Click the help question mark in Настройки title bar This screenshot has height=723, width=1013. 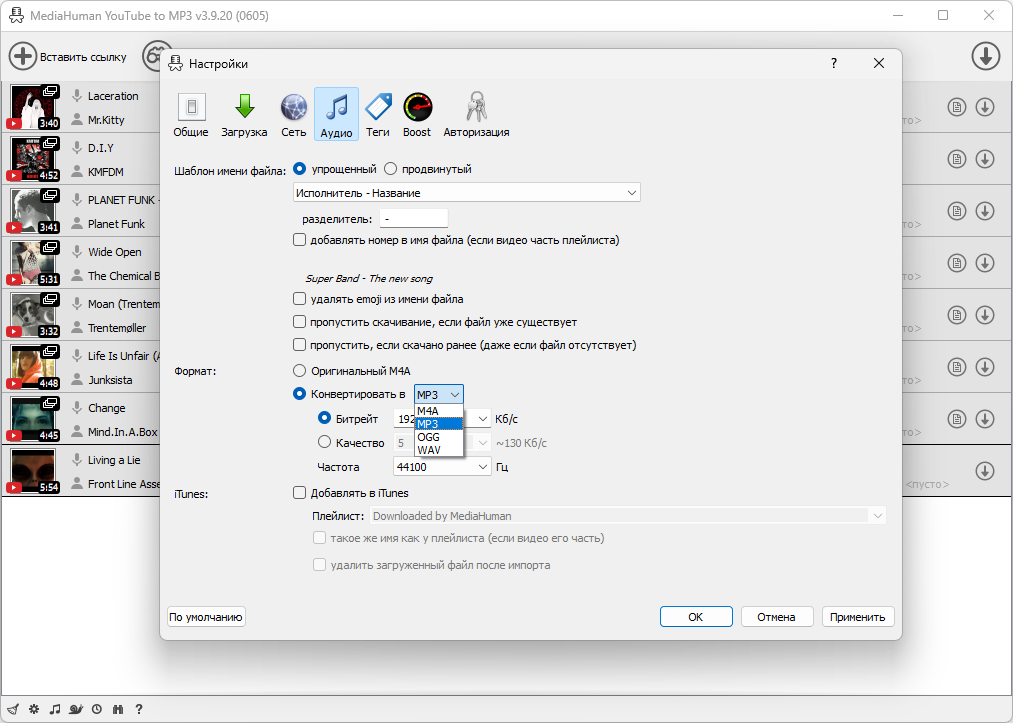tap(834, 63)
